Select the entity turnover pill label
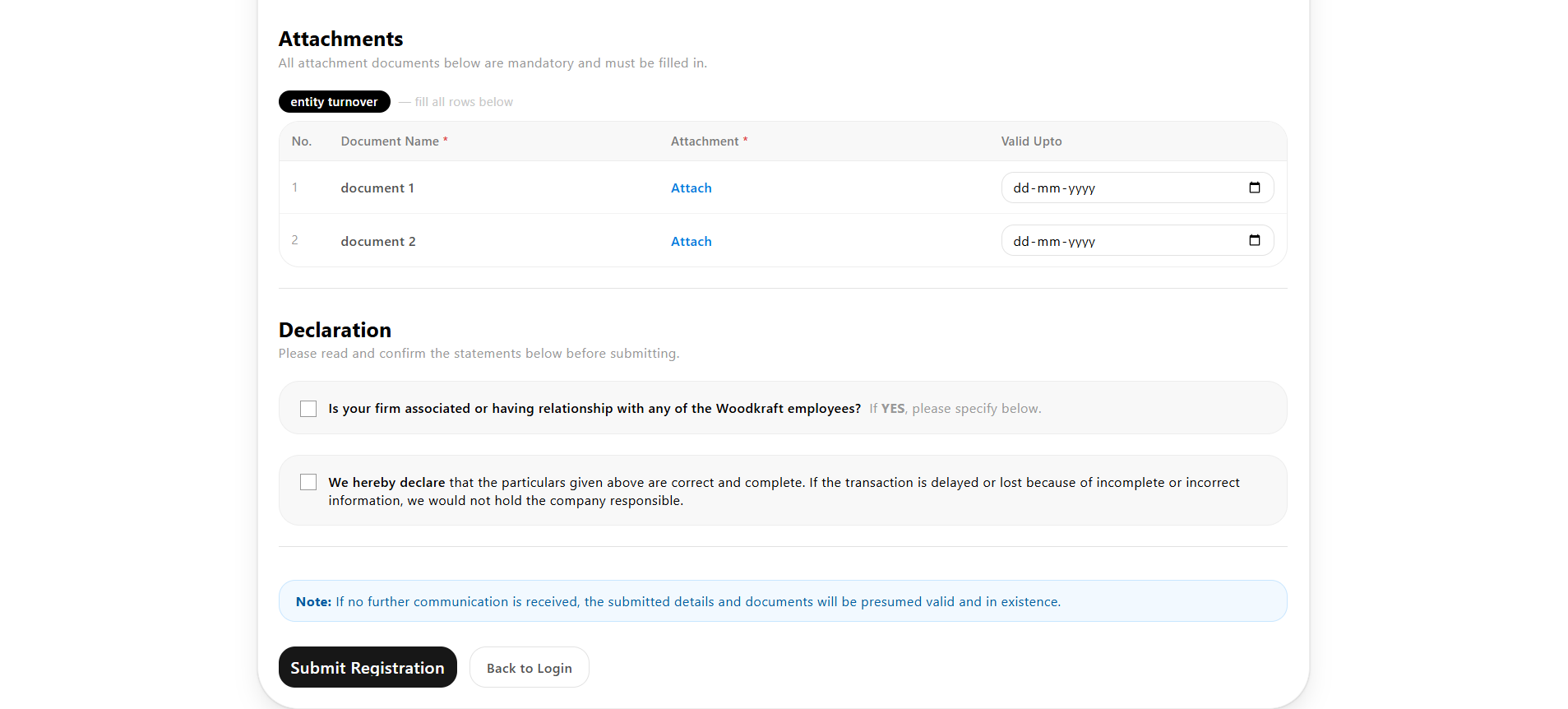Viewport: 1568px width, 709px height. click(334, 102)
